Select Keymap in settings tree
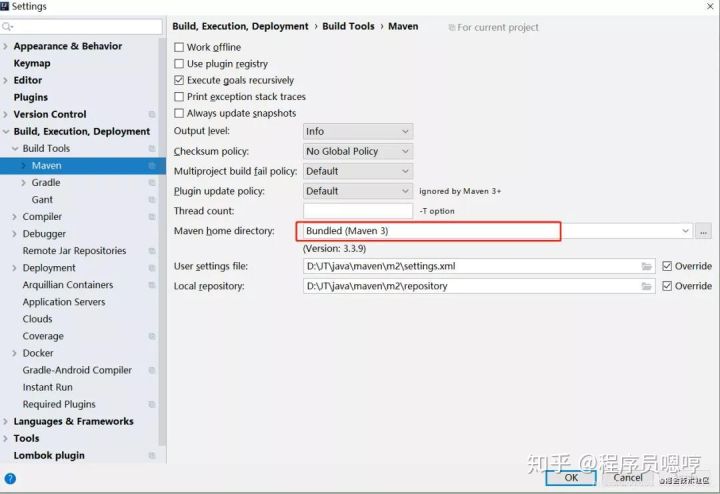This screenshot has height=494, width=720. point(32,63)
